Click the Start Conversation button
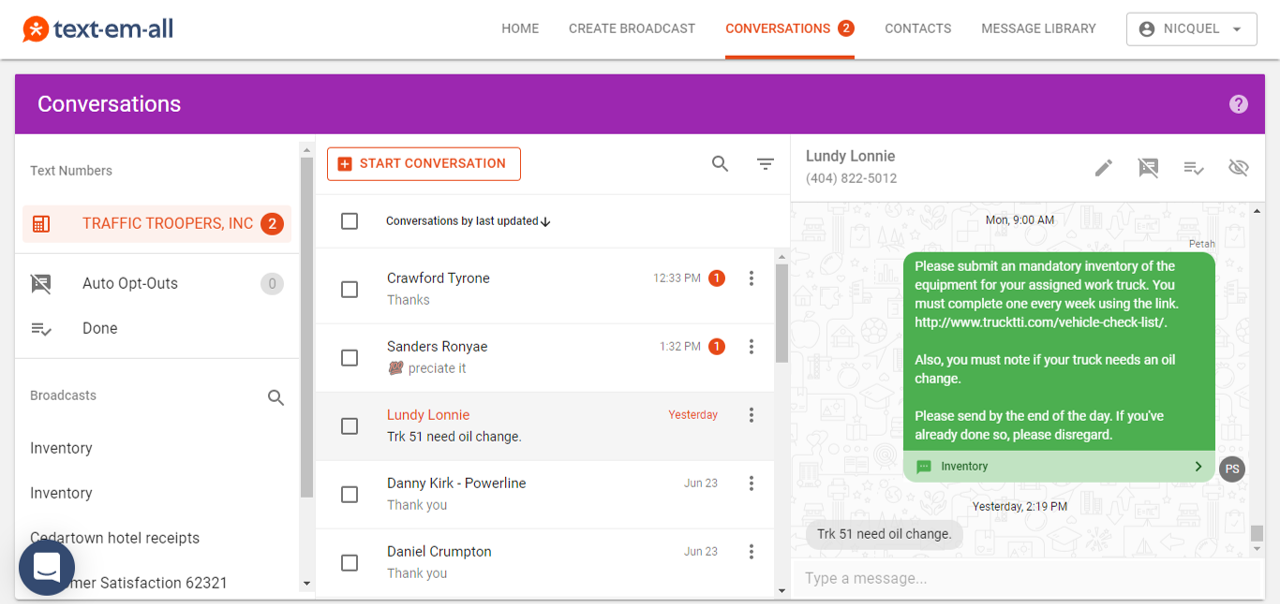This screenshot has height=604, width=1280. [424, 164]
